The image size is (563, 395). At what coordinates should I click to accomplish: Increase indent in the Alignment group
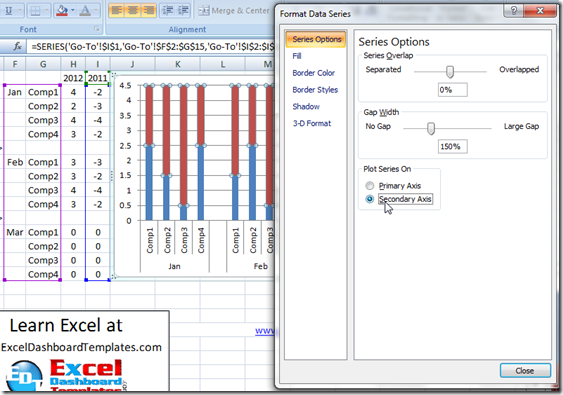point(183,11)
